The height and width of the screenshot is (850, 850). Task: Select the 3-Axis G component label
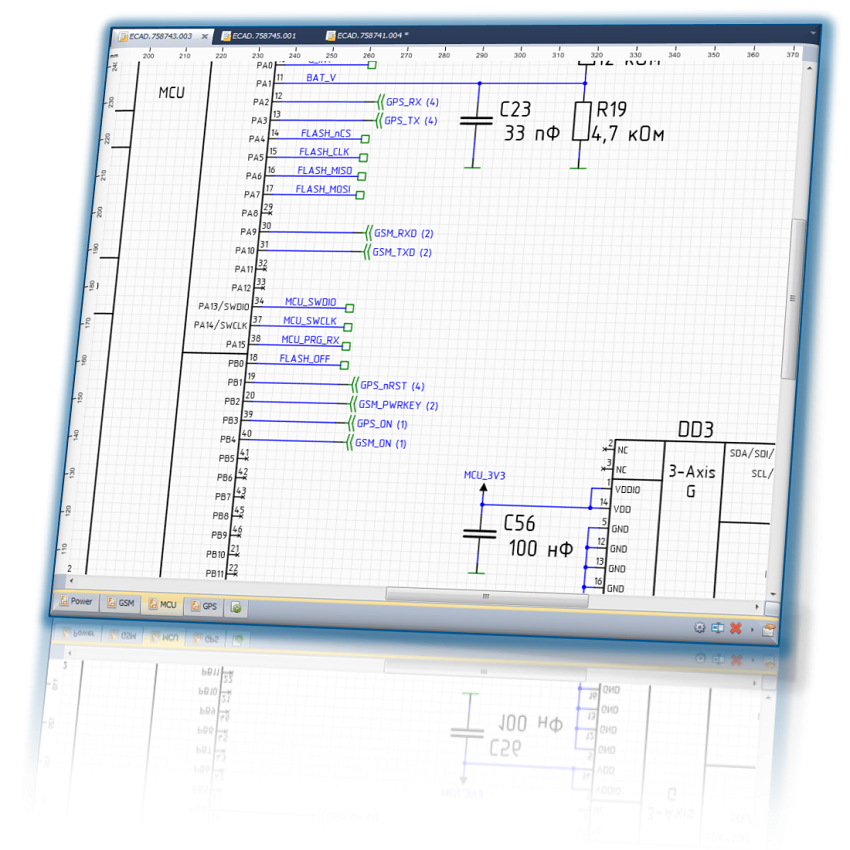click(692, 481)
